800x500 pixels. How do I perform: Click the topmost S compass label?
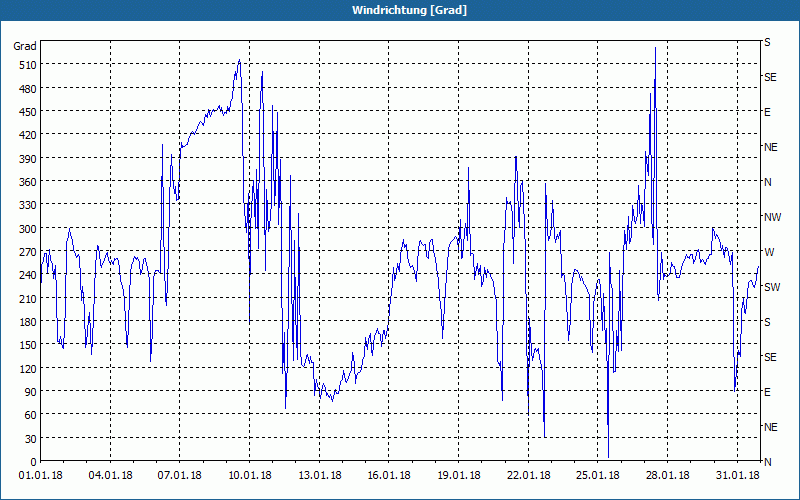coord(767,42)
